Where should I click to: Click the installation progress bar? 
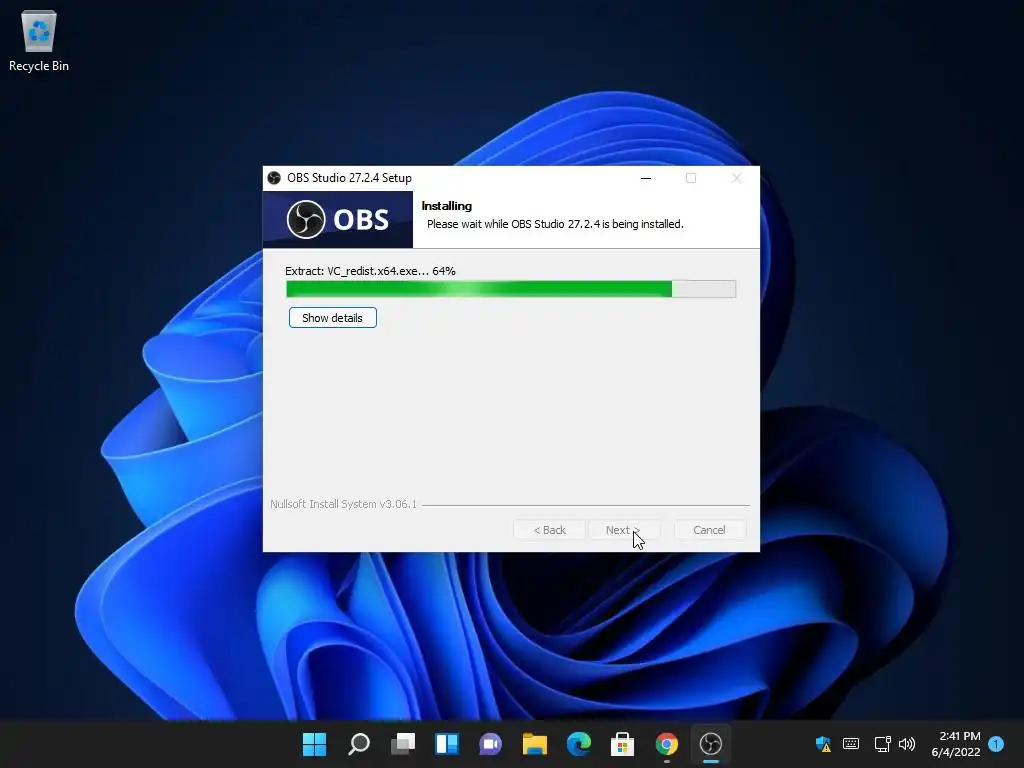coord(511,289)
